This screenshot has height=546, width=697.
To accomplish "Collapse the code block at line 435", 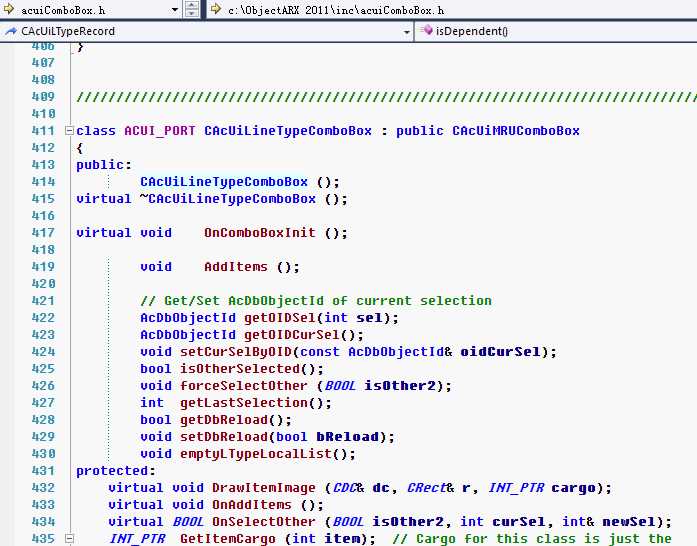I will (x=69, y=538).
